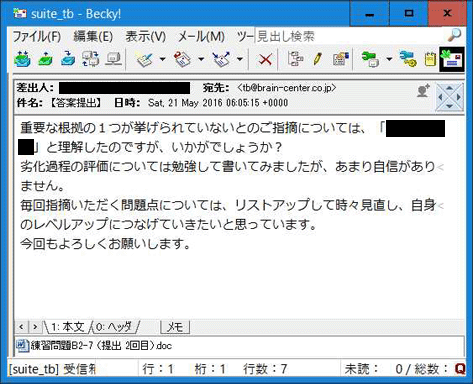
Task: Click the remote mailbox transfer icon
Action: (x=90, y=59)
